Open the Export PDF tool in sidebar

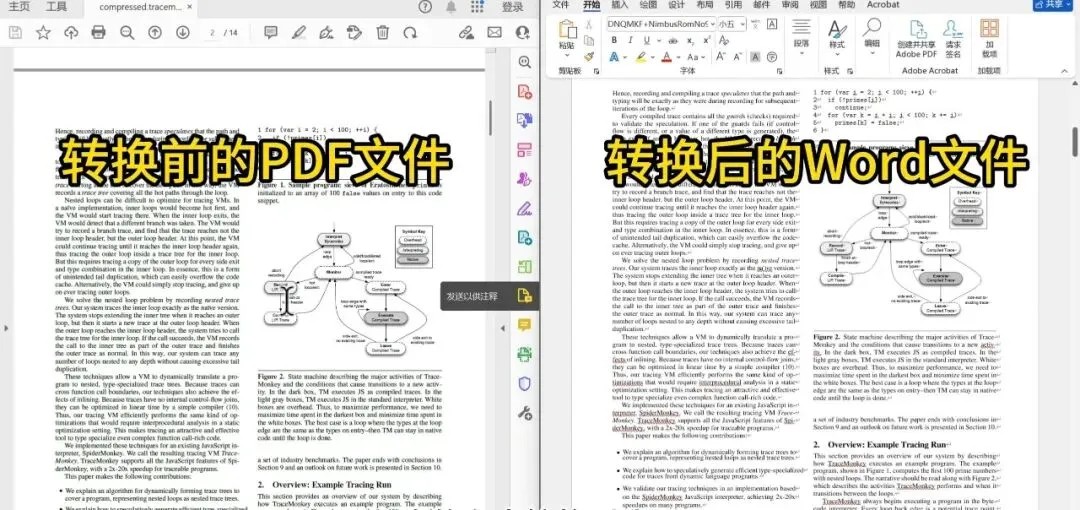pyautogui.click(x=525, y=121)
